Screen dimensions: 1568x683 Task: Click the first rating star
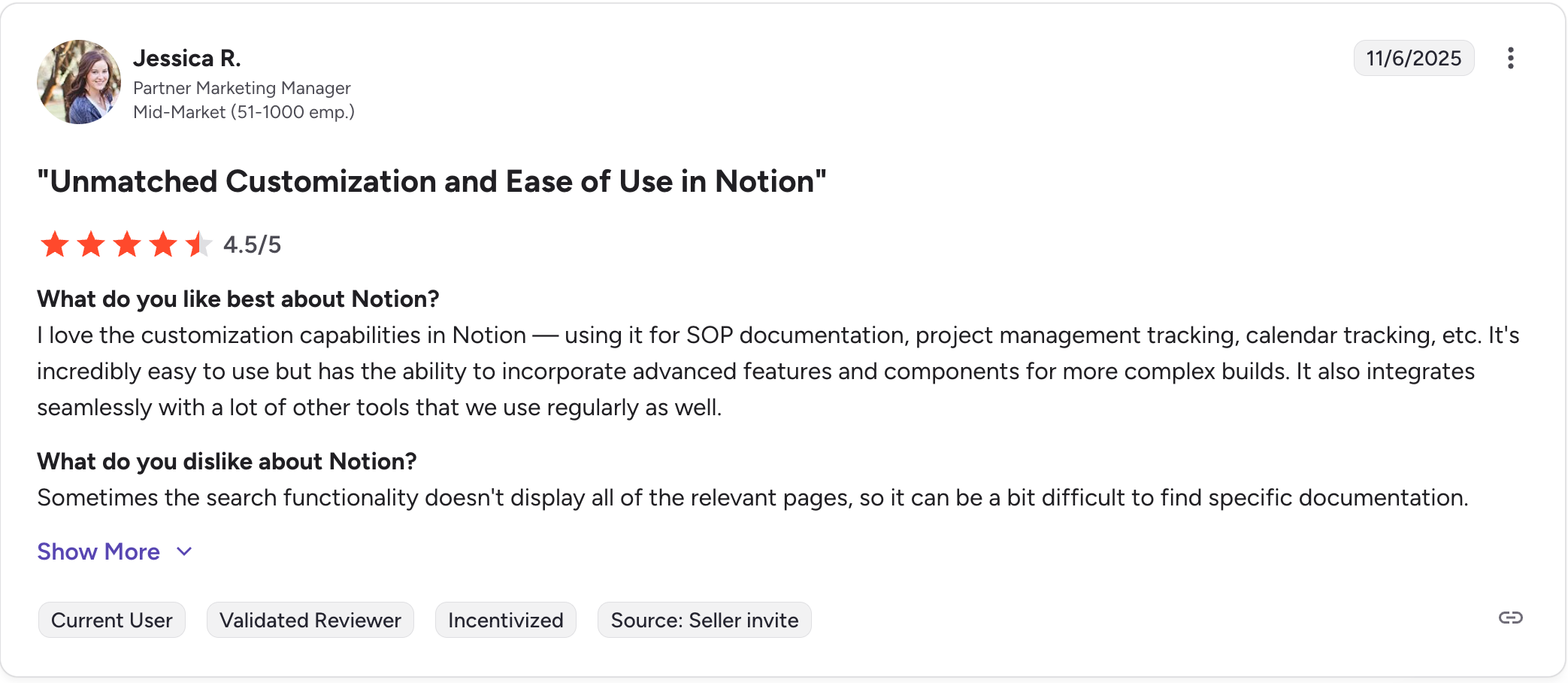55,244
